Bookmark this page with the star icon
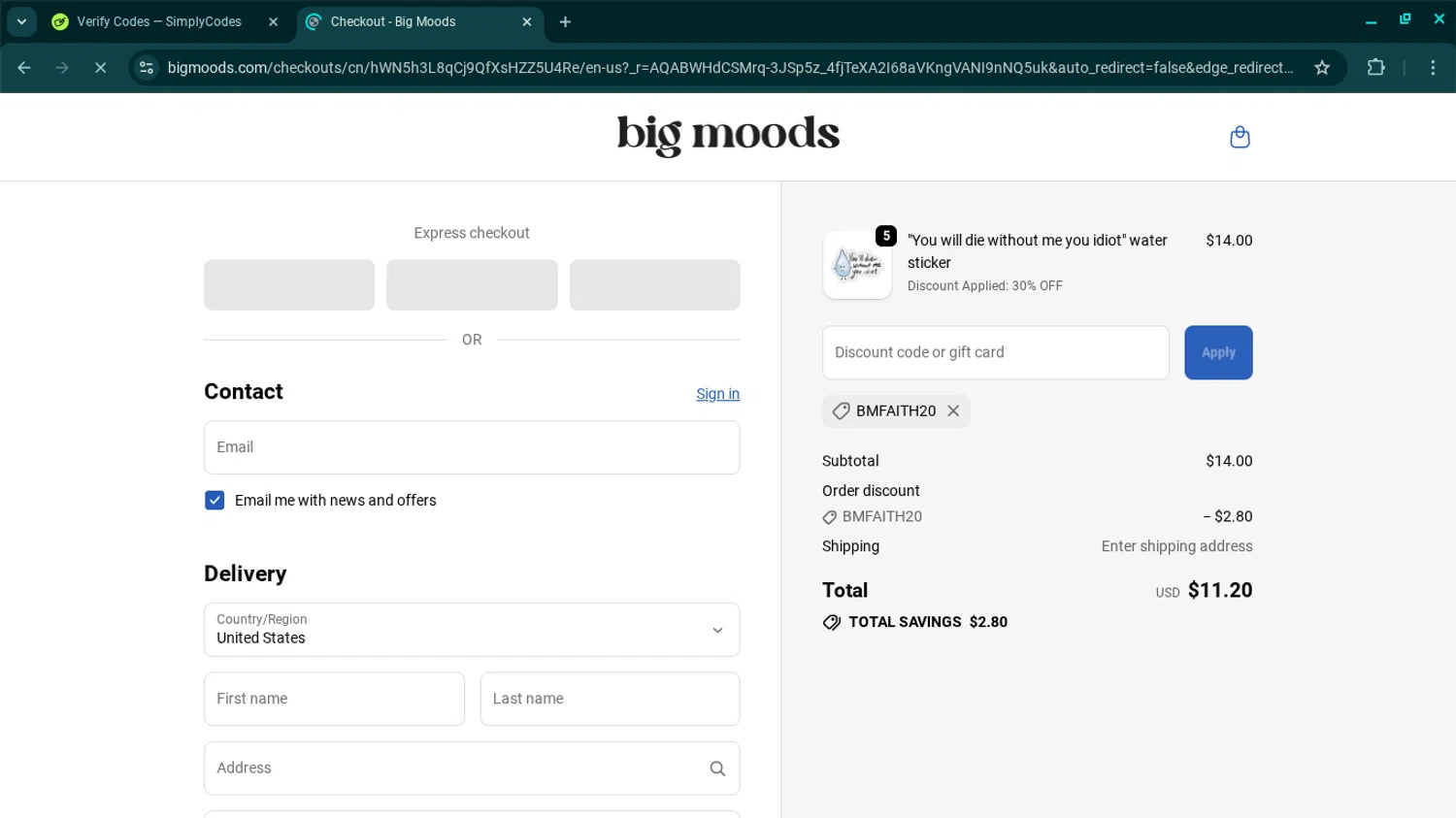This screenshot has height=818, width=1456. tap(1322, 67)
